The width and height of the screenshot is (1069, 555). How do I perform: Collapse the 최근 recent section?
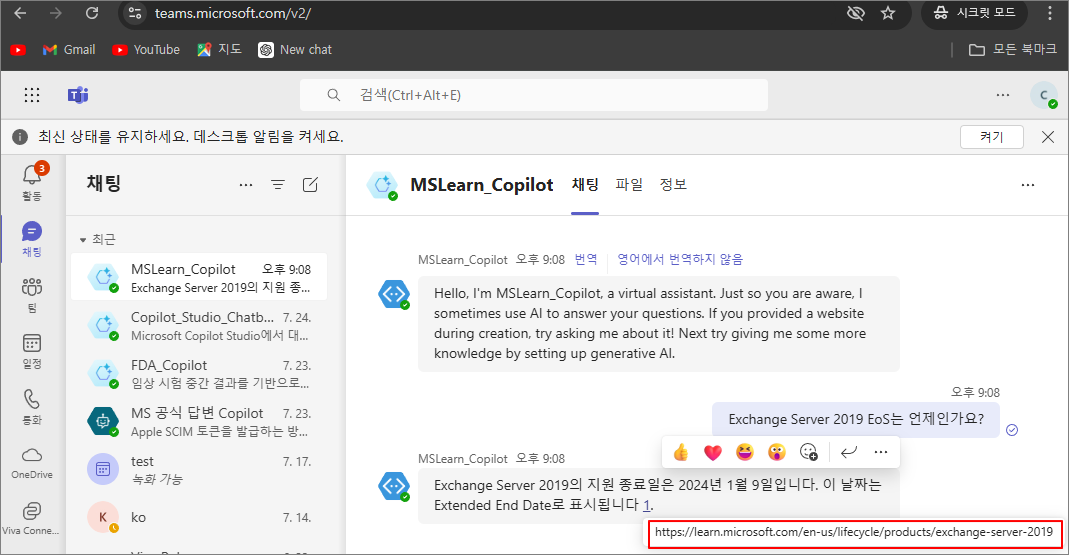97,239
